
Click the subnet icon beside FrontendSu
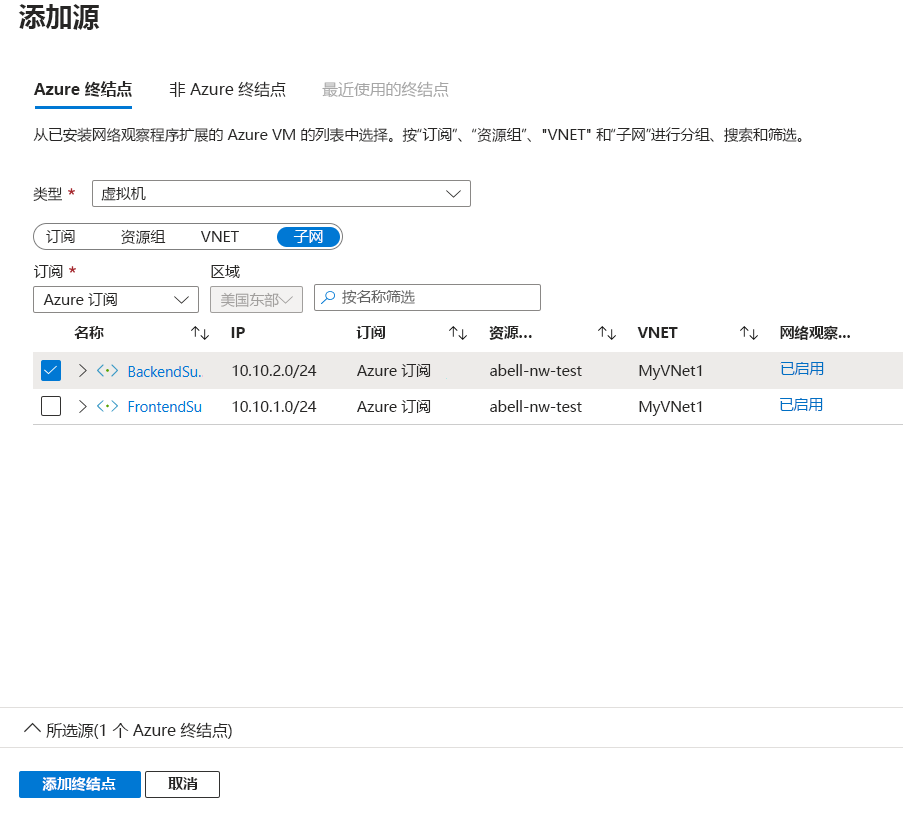108,407
